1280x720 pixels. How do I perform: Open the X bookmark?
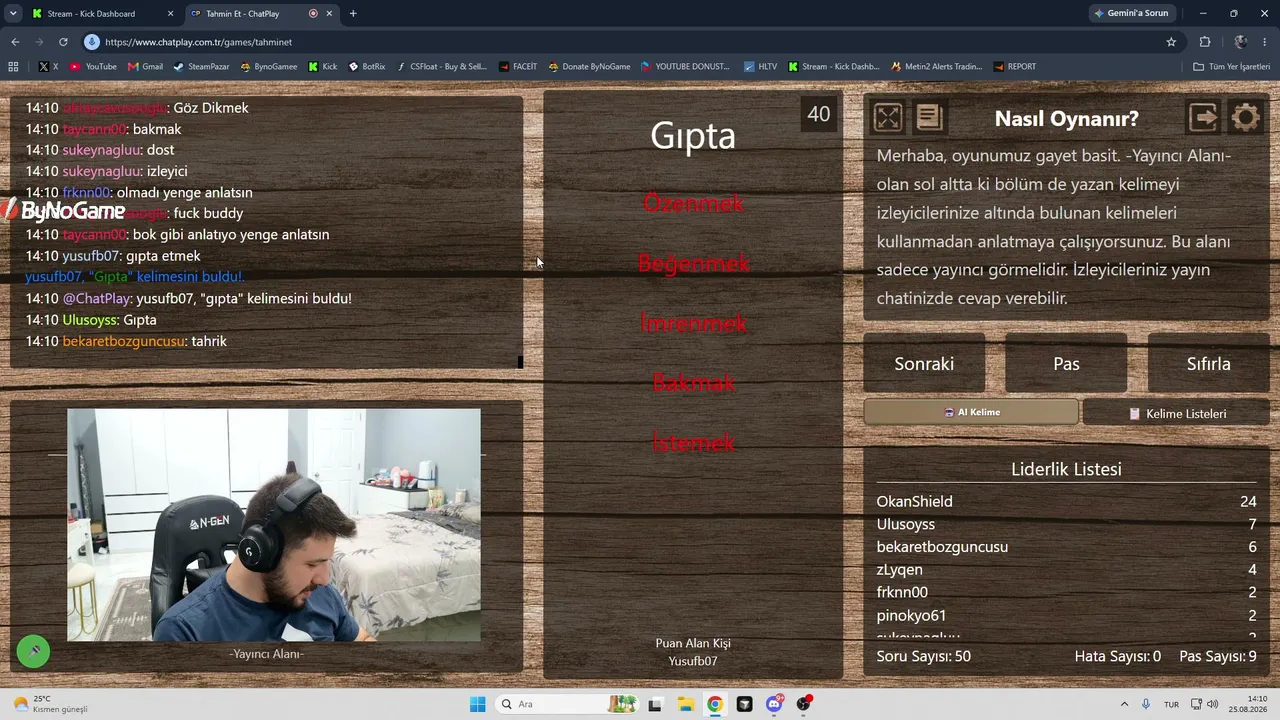click(48, 67)
